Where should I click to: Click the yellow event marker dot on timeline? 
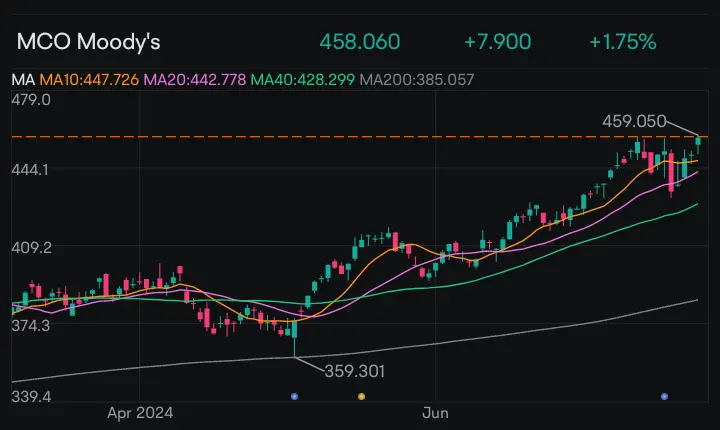click(x=361, y=396)
